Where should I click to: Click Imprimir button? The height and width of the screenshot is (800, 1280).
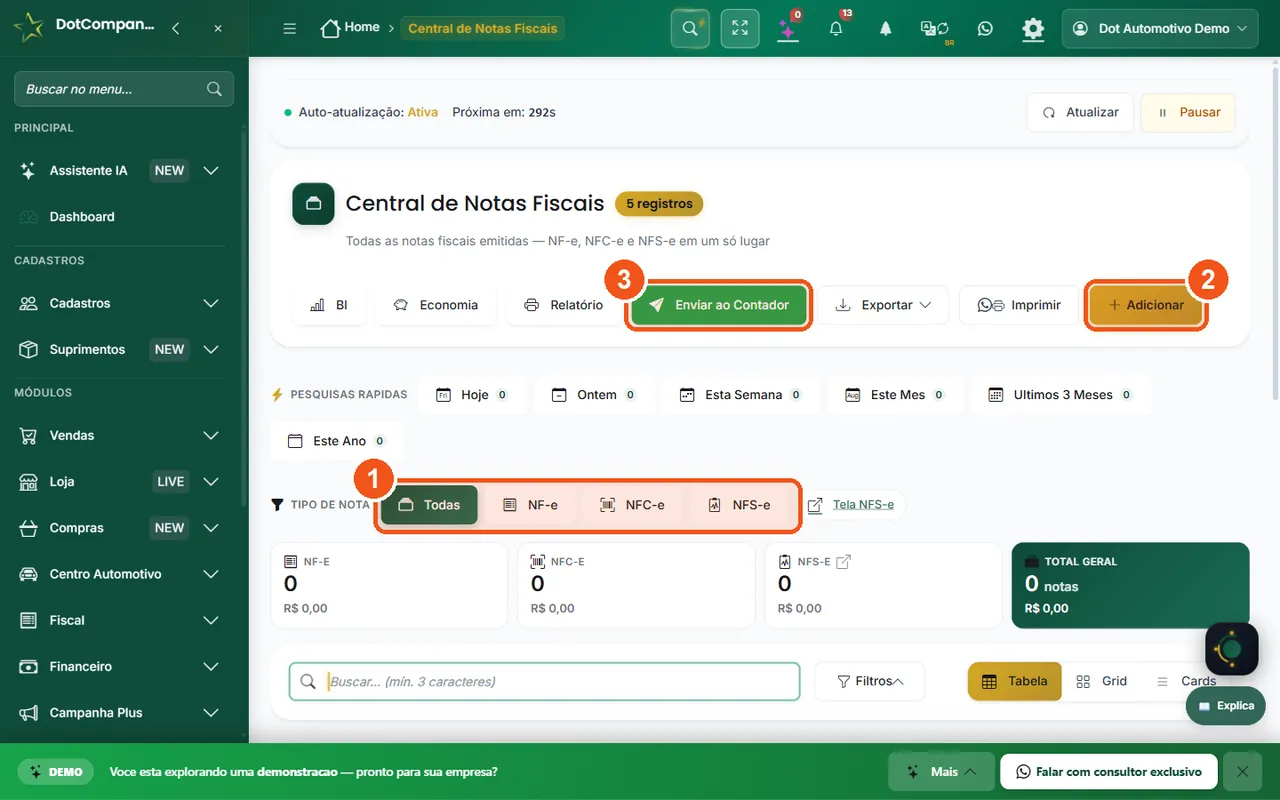[x=1019, y=305]
